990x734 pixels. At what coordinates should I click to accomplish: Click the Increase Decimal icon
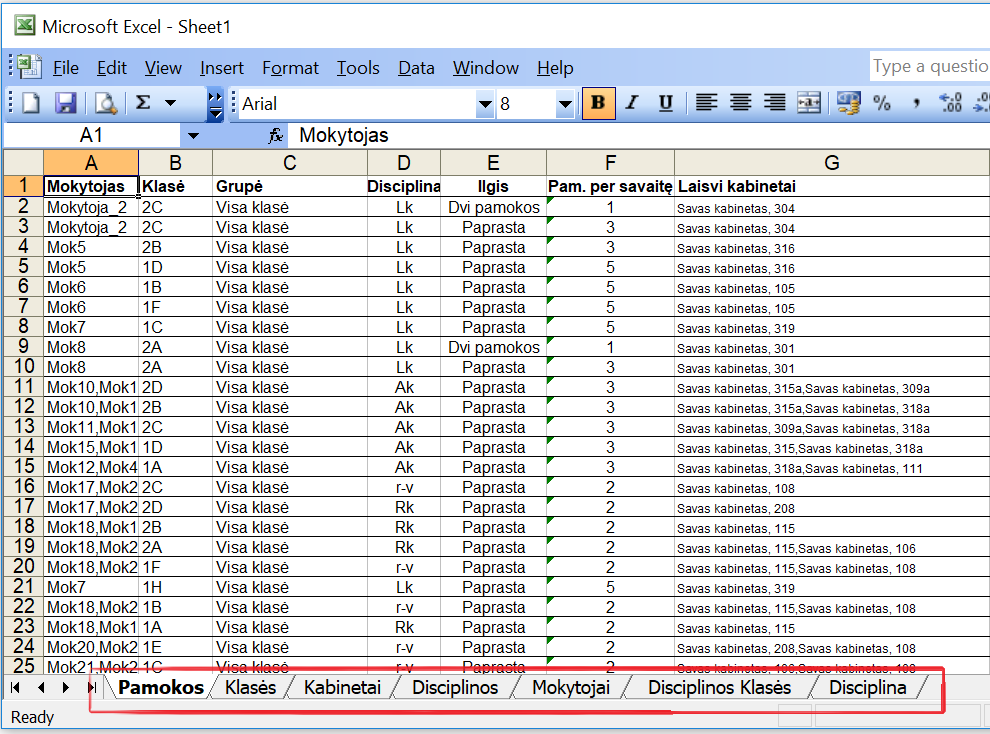click(950, 103)
